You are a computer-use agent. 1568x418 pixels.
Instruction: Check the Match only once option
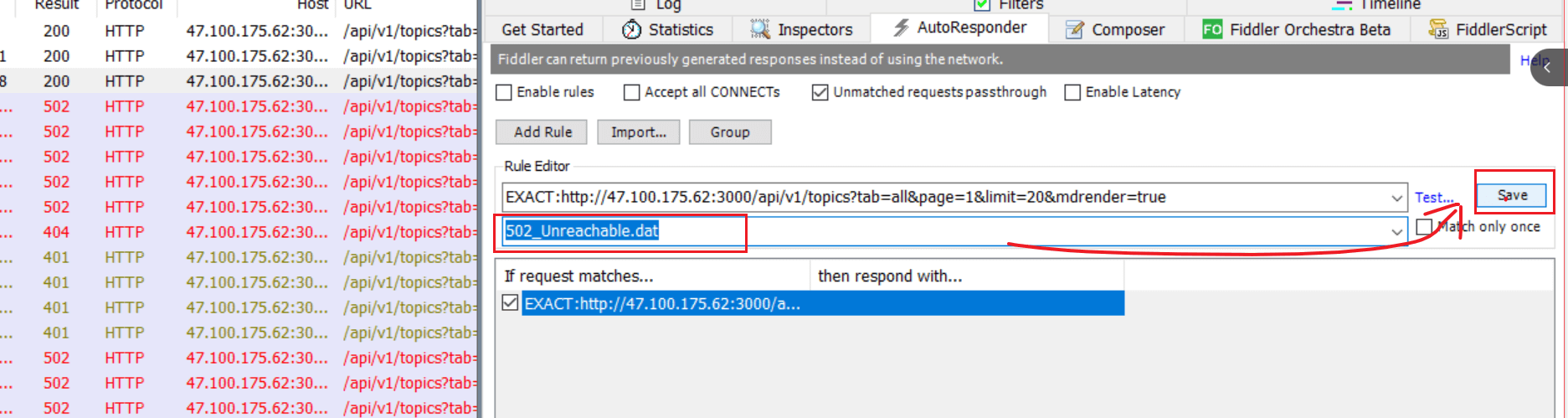1424,227
